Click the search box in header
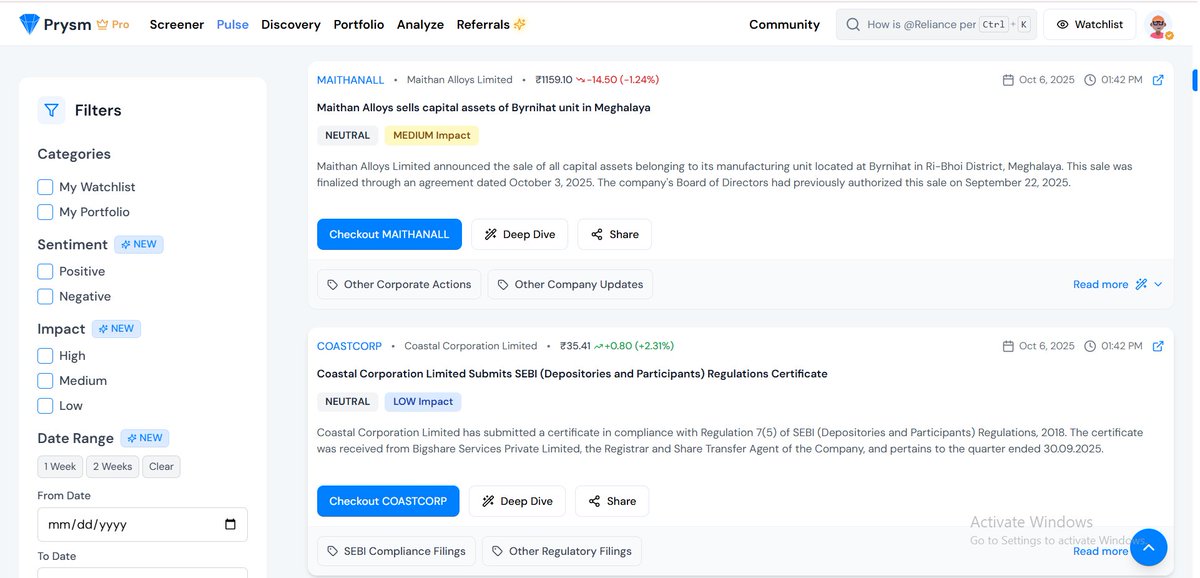 tap(936, 24)
